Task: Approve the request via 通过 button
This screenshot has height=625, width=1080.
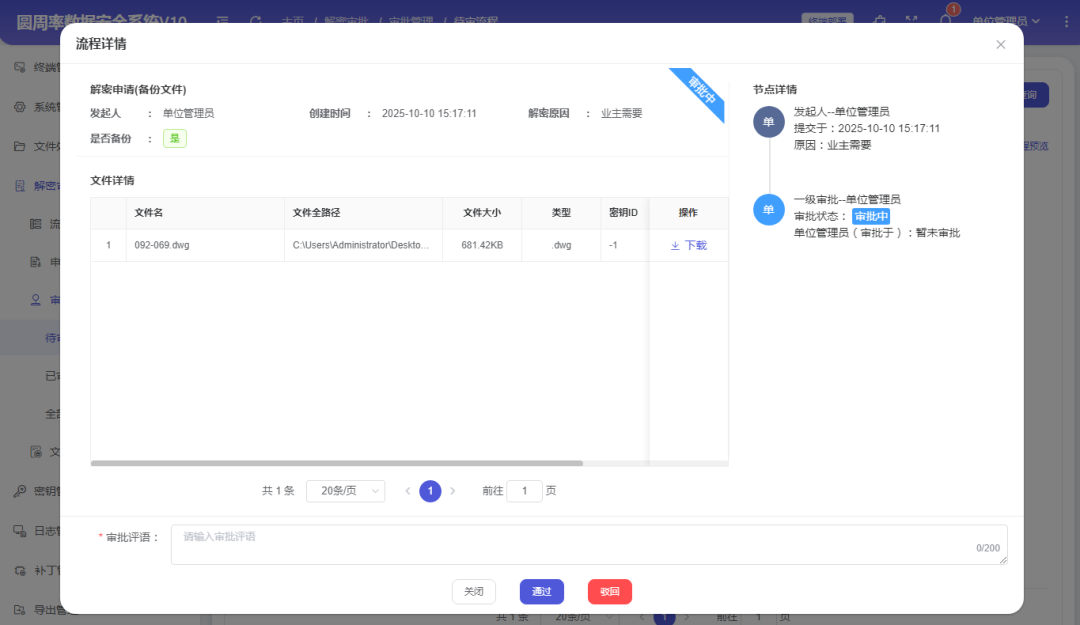Action: 541,591
